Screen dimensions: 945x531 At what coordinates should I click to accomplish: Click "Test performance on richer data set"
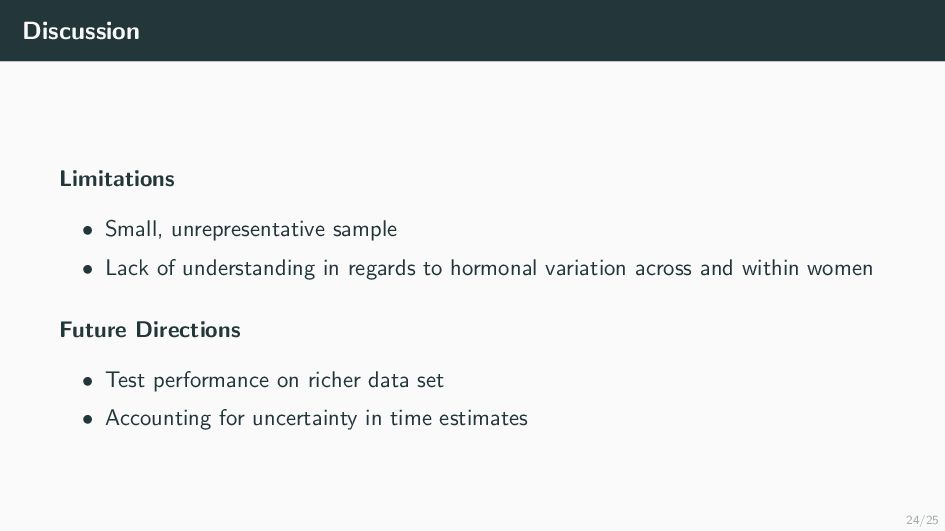pos(274,380)
